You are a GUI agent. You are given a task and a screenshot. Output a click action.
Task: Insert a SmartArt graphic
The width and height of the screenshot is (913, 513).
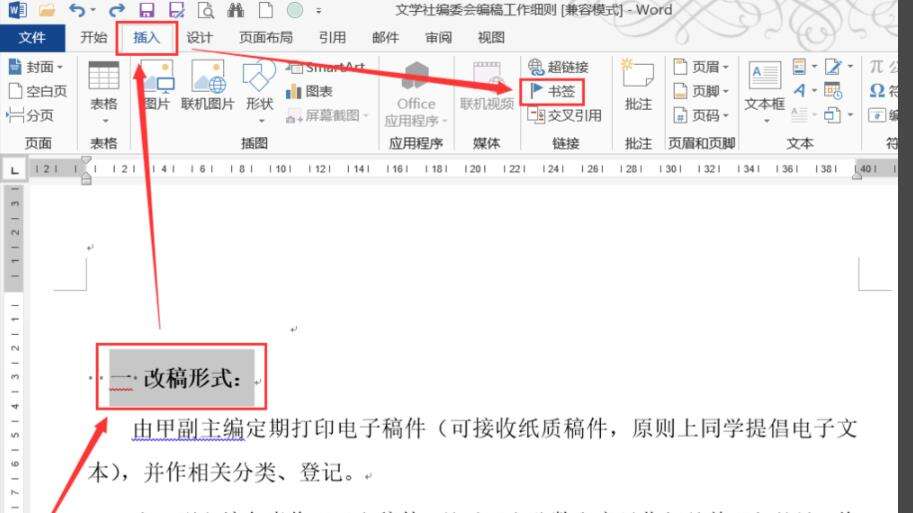(x=326, y=68)
